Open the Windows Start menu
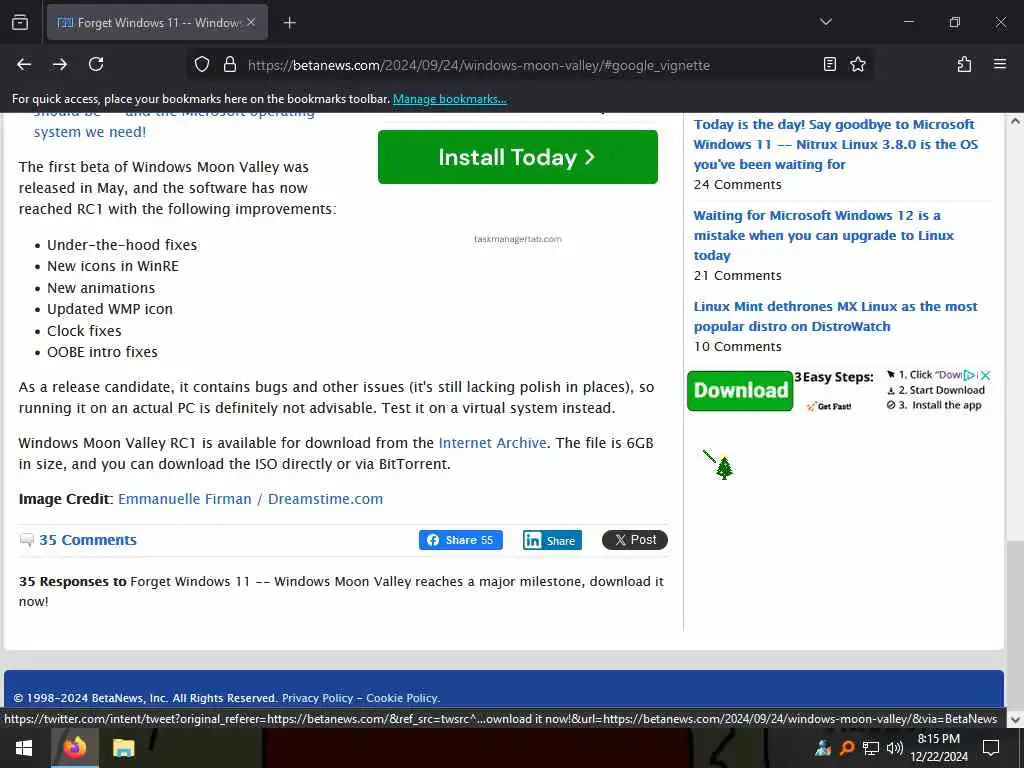 coord(24,748)
